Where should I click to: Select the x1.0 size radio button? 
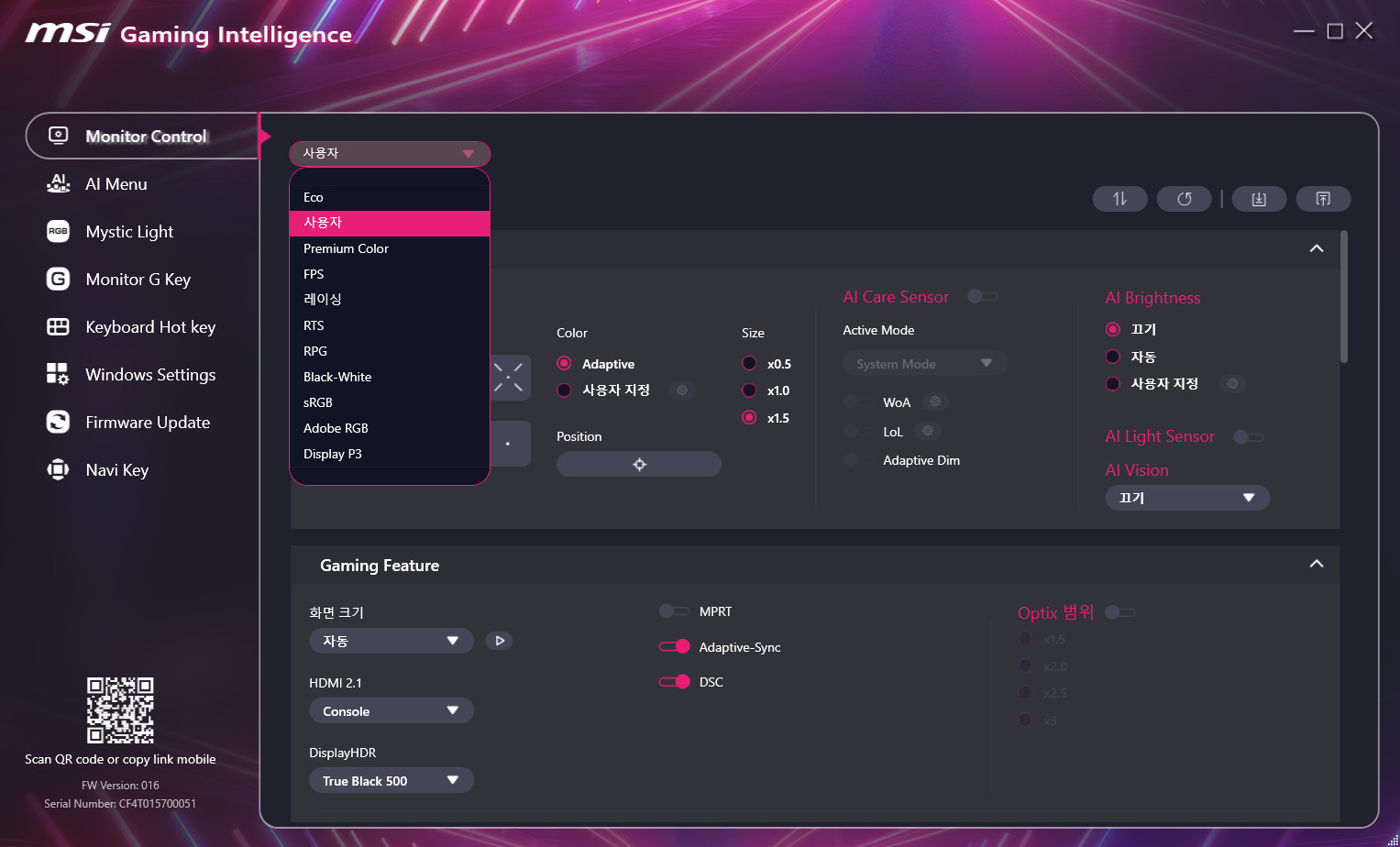coord(749,390)
